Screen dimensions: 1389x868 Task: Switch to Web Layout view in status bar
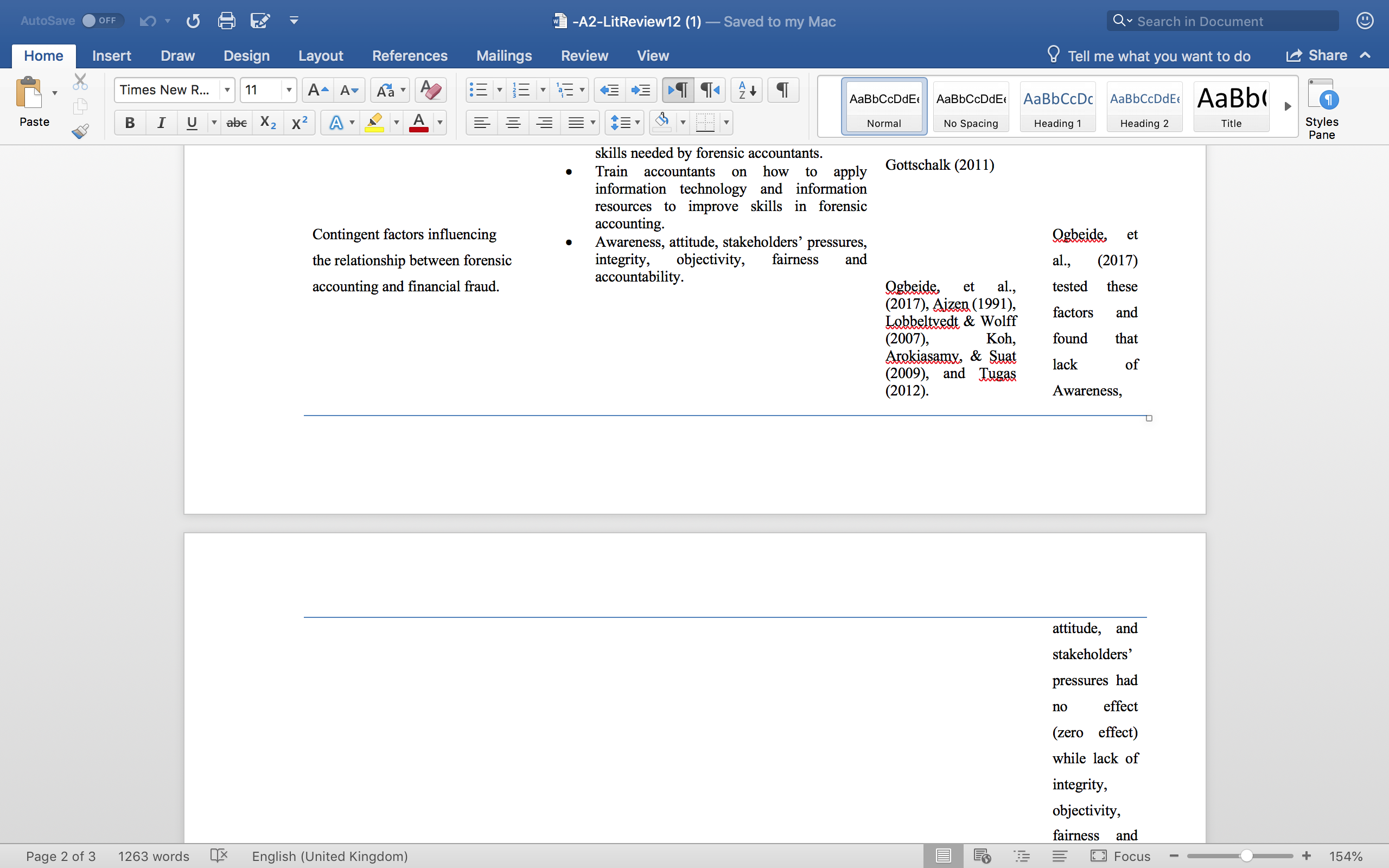pos(982,856)
